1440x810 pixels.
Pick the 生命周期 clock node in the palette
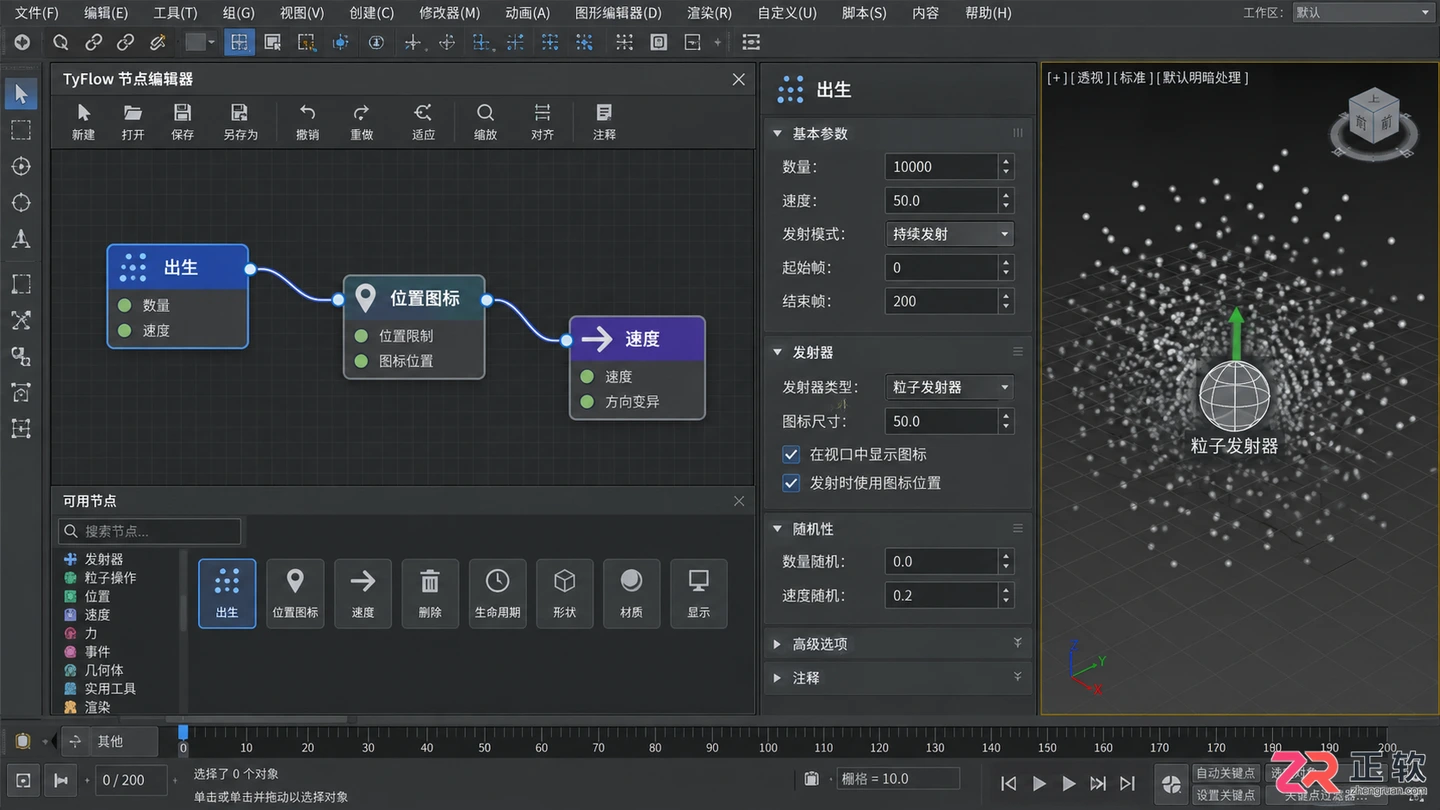tap(497, 594)
